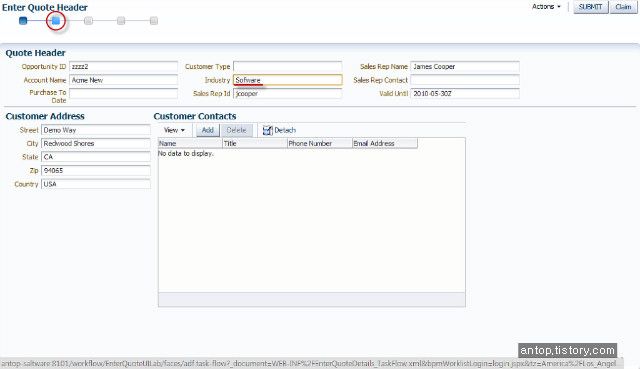Select the second train step icon
Screen dimensions: 640x369
click(x=56, y=21)
